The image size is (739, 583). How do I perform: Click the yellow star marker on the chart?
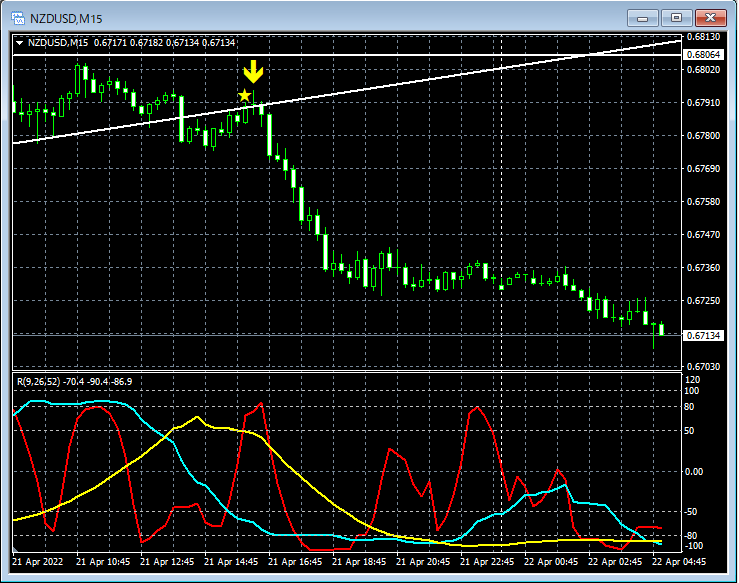(244, 96)
